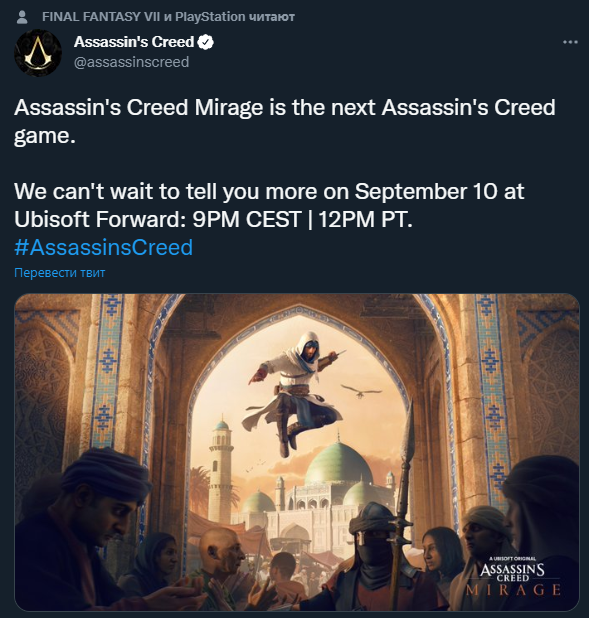Click the Assassin's Creed Mirage logo in image

(513, 577)
